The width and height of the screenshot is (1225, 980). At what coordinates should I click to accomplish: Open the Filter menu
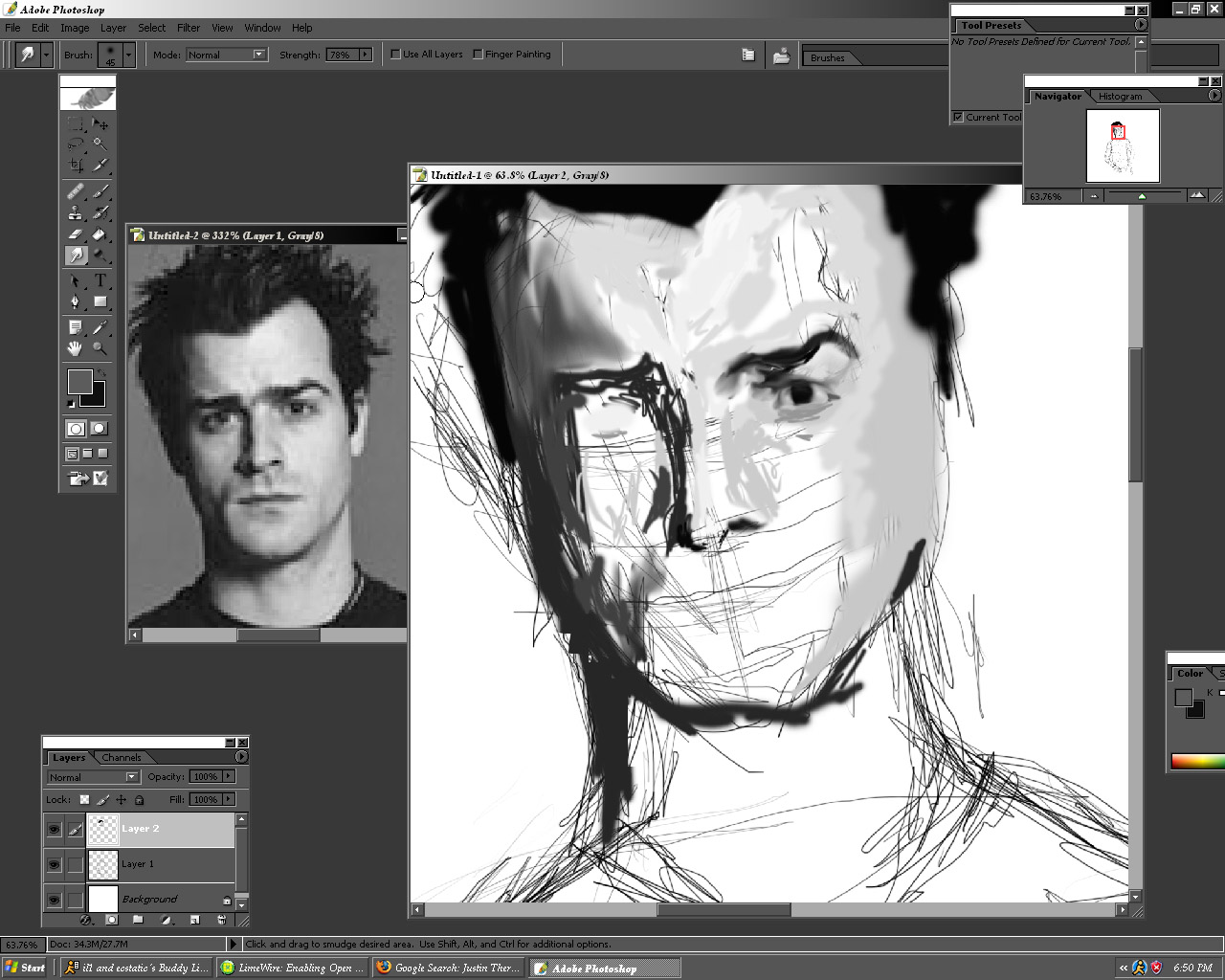click(x=189, y=28)
